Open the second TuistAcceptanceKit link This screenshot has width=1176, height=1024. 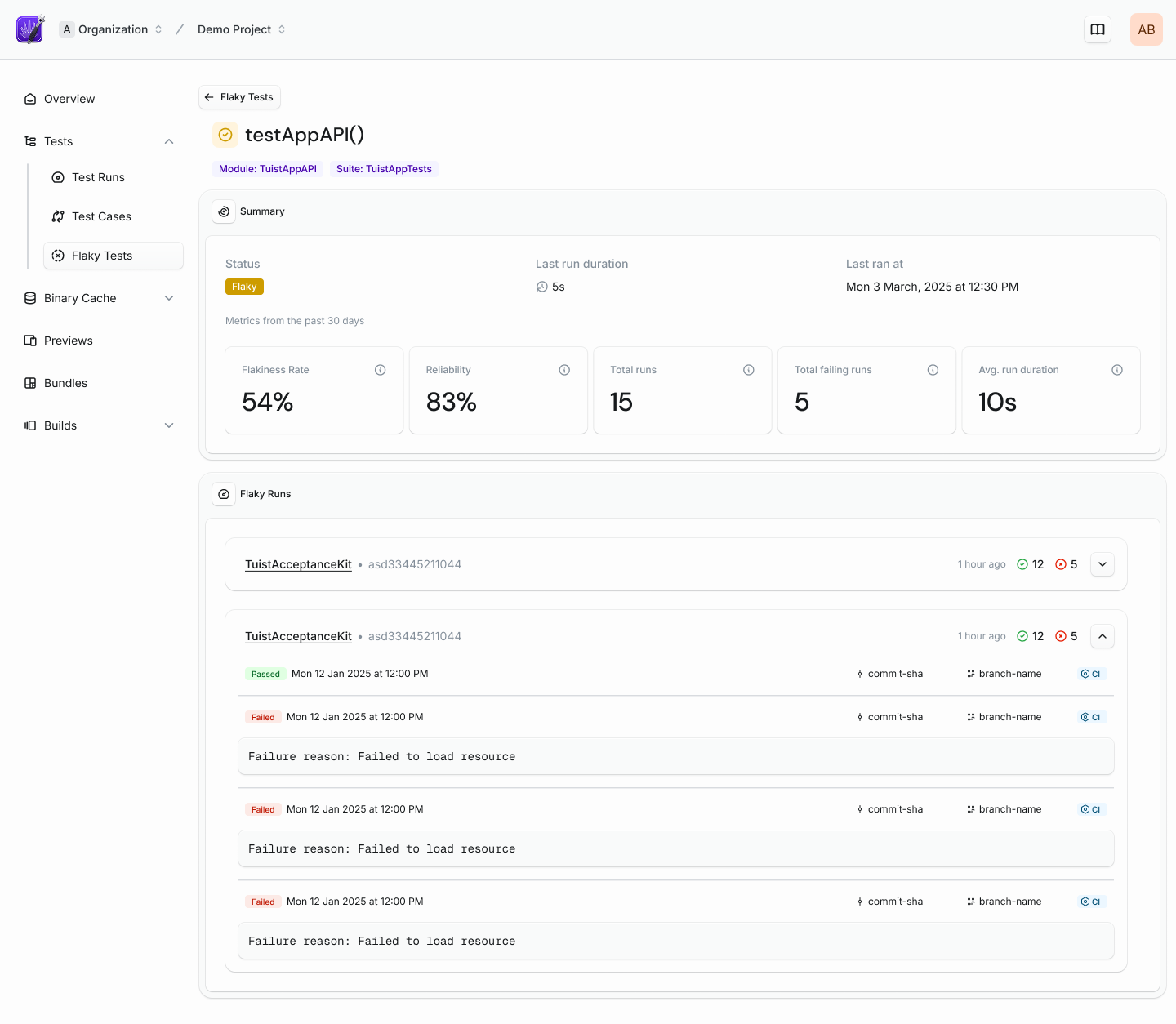[x=298, y=636]
